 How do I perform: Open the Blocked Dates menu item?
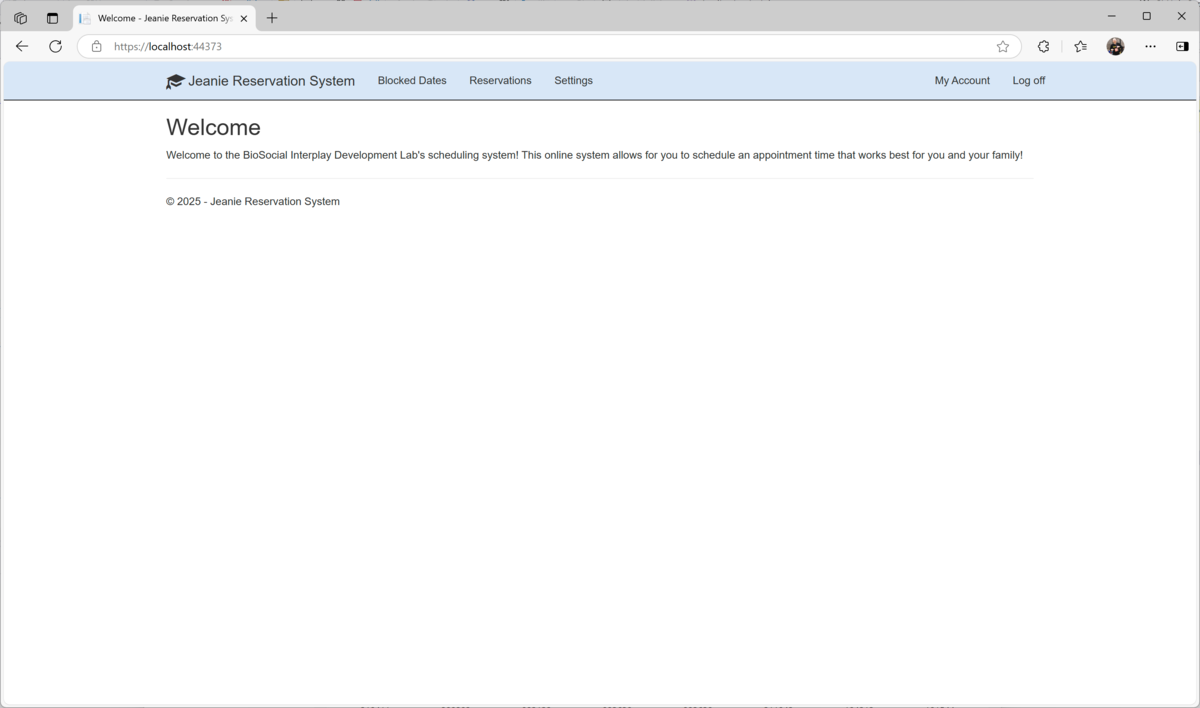point(412,81)
